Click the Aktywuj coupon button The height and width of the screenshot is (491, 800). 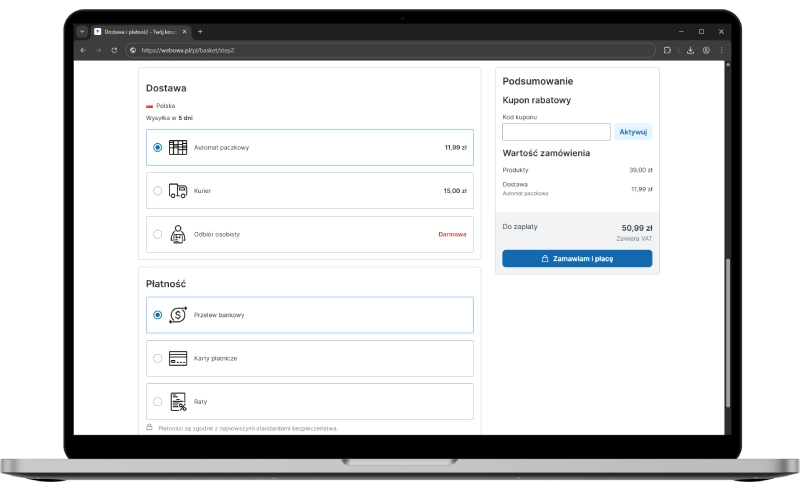pyautogui.click(x=633, y=132)
